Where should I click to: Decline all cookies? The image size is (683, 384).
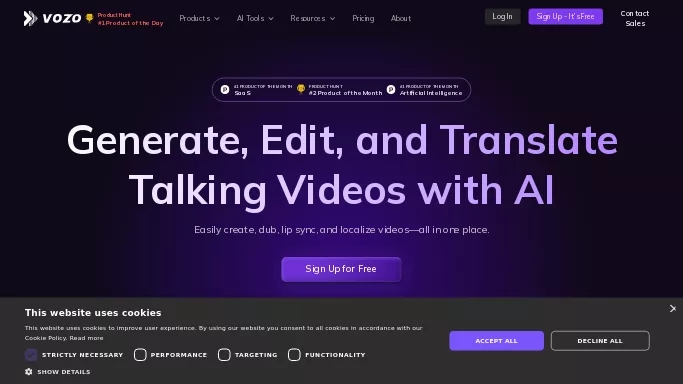[x=600, y=341]
